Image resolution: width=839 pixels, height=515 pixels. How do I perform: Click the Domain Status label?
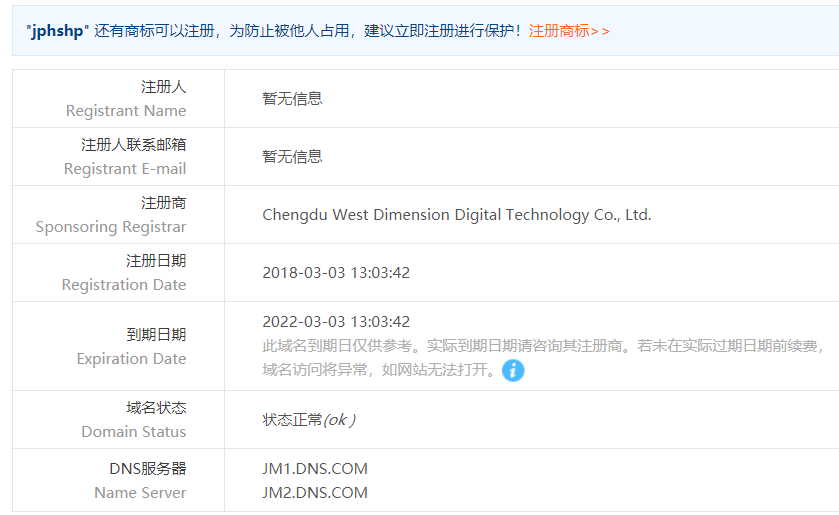pyautogui.click(x=134, y=431)
